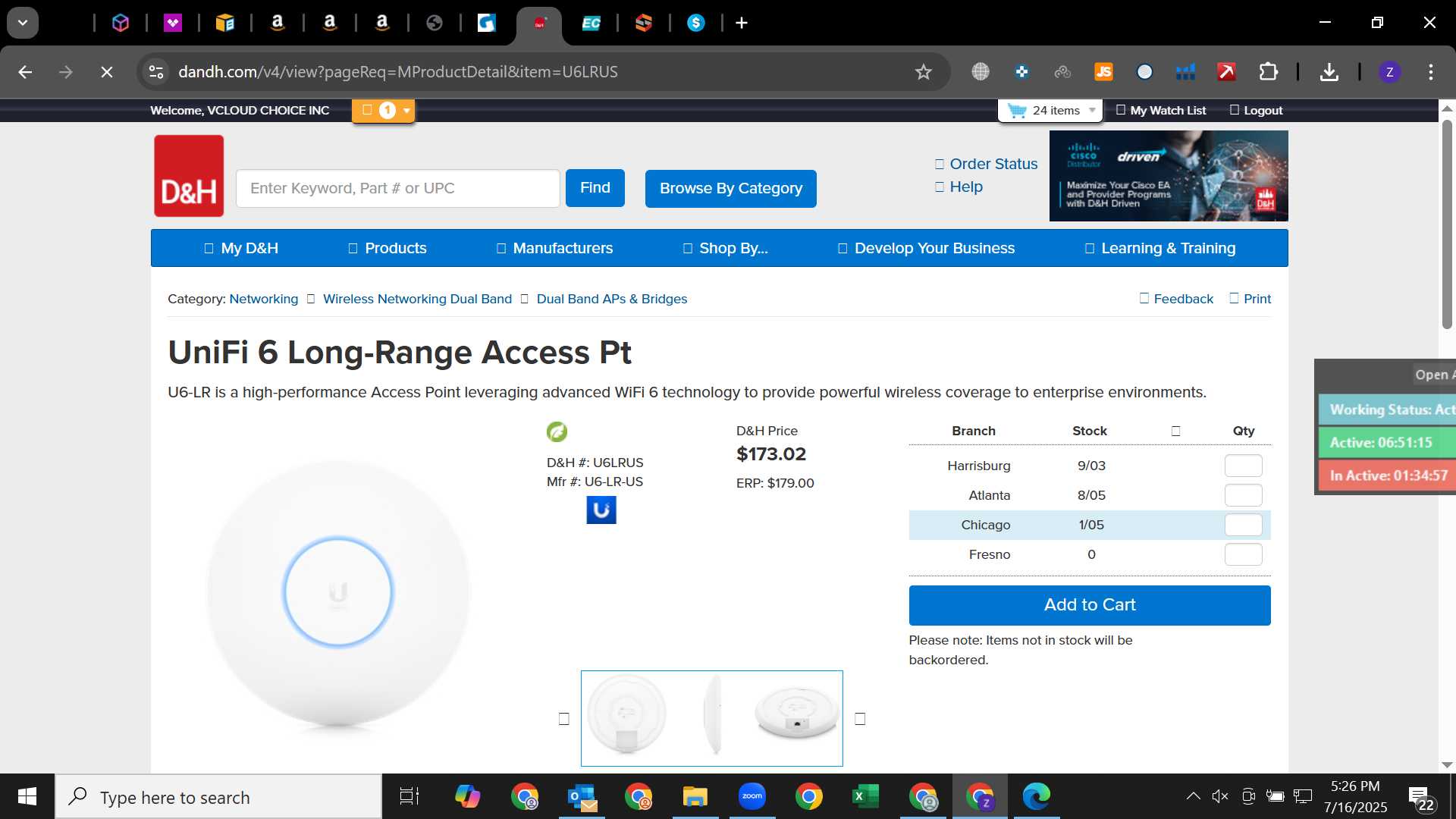Click the browser address bar URL
This screenshot has height=819, width=1456.
[x=398, y=72]
